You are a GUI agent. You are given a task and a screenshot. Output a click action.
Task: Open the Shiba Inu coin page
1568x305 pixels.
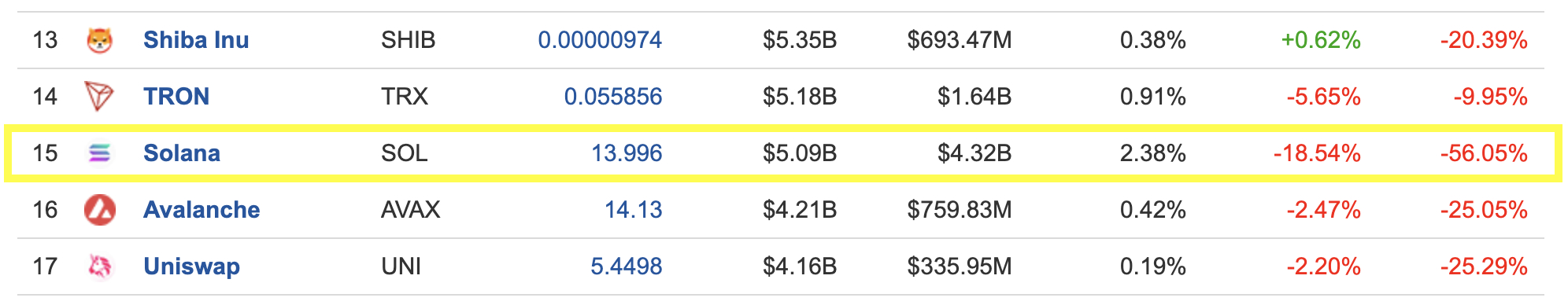196,40
